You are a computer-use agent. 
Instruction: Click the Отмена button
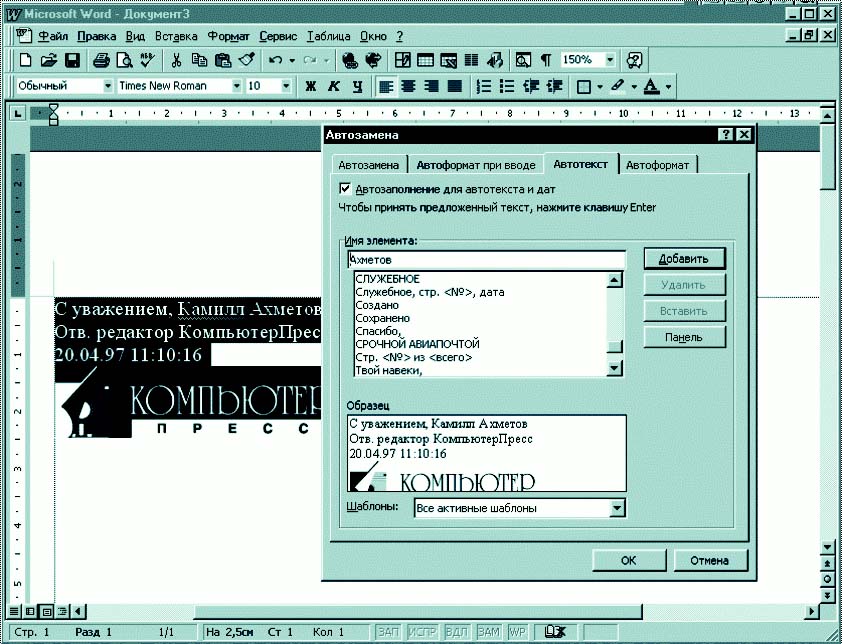pos(711,560)
